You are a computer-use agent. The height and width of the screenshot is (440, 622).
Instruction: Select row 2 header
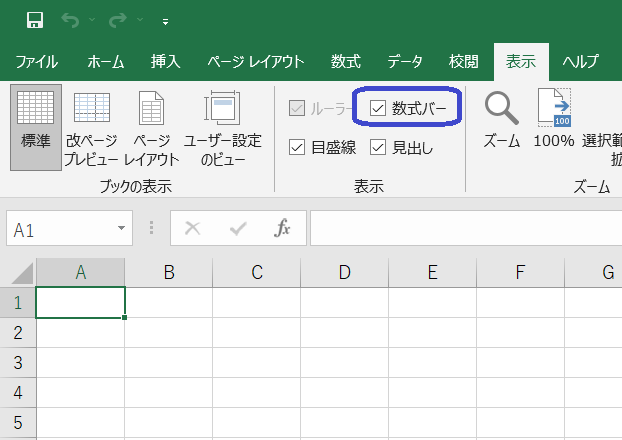(18, 333)
